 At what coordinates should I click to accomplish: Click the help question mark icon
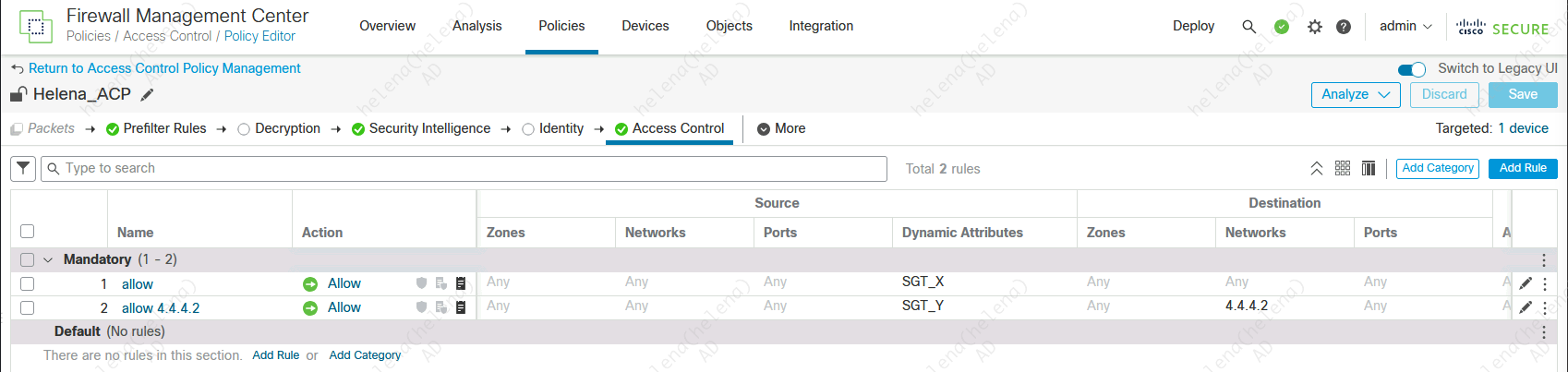[x=1344, y=27]
